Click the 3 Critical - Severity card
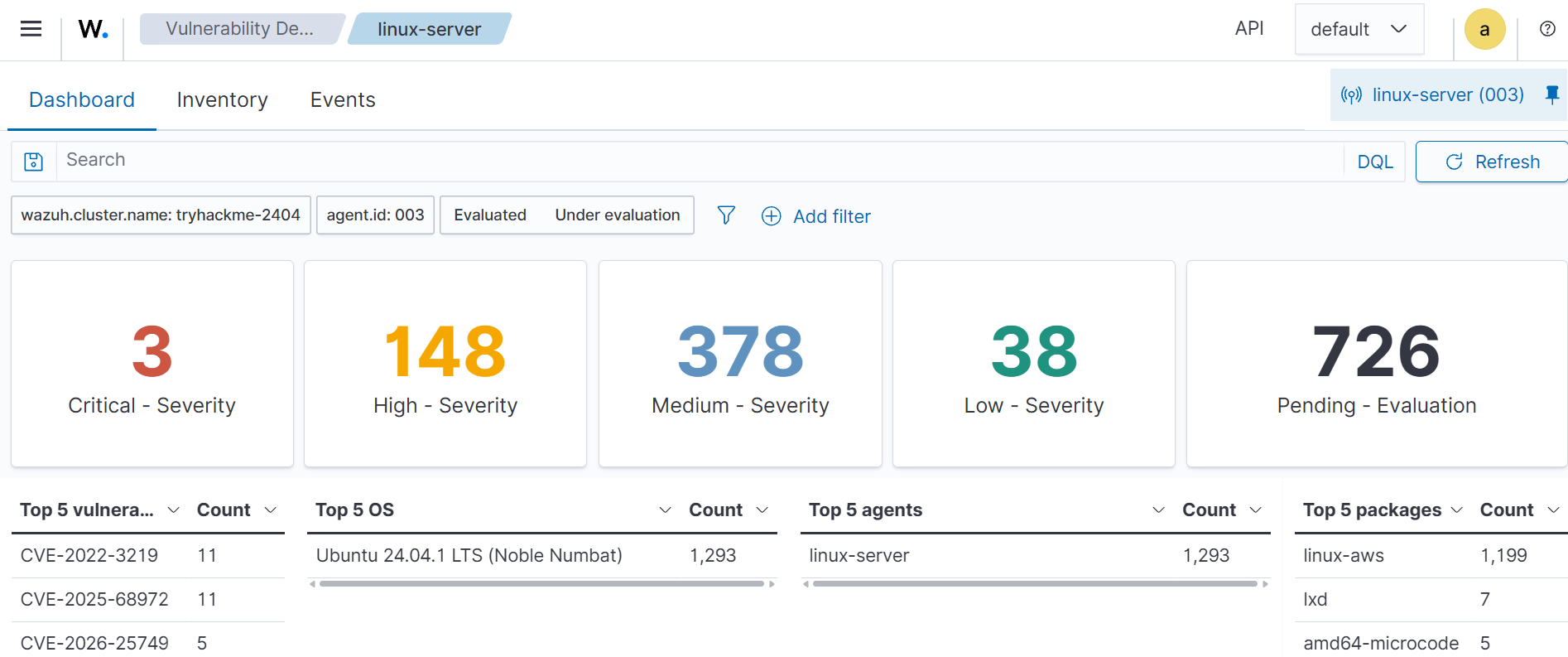Screen dimensions: 1568x657 pyautogui.click(x=152, y=364)
